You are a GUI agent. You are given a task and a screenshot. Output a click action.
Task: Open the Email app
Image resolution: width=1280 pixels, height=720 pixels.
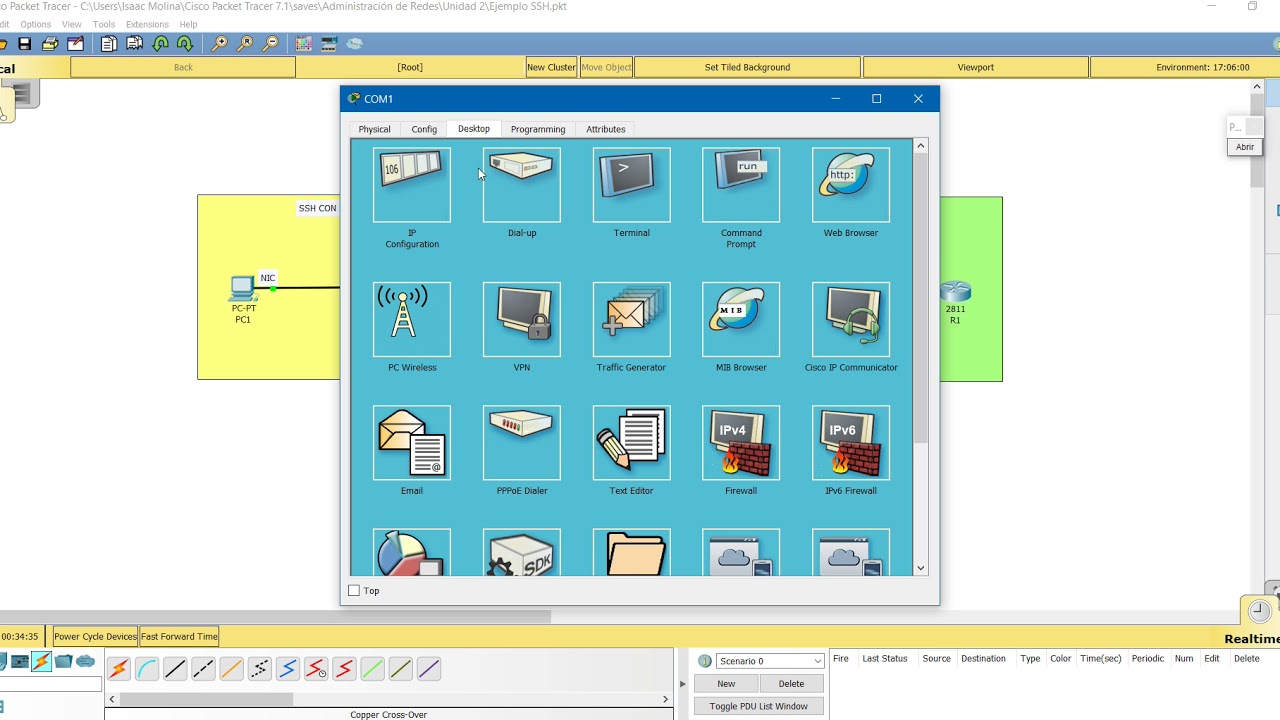[412, 443]
